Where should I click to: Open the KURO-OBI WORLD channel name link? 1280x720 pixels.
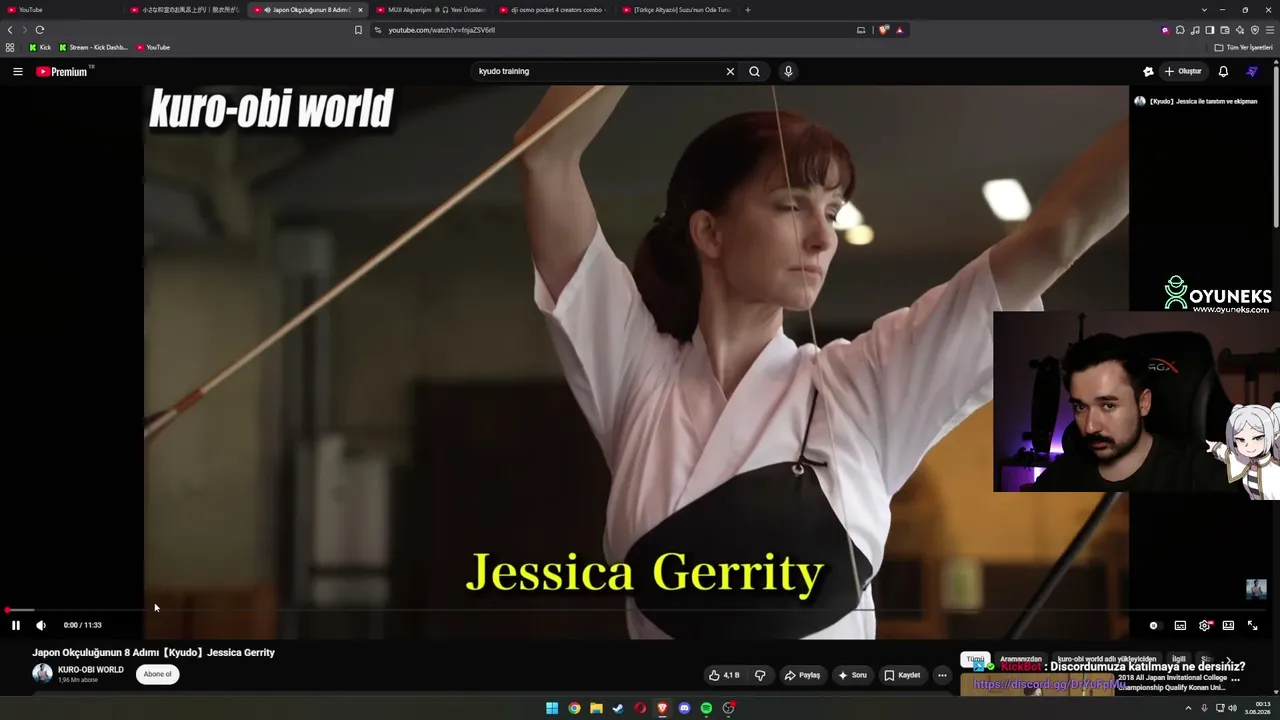click(x=91, y=669)
